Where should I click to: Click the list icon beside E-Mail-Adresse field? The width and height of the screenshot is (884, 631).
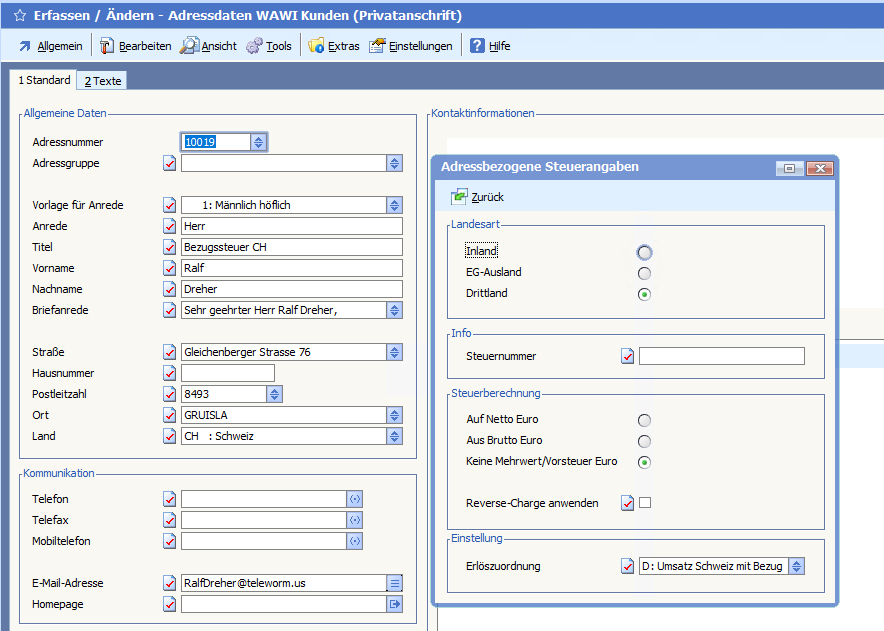coord(395,583)
